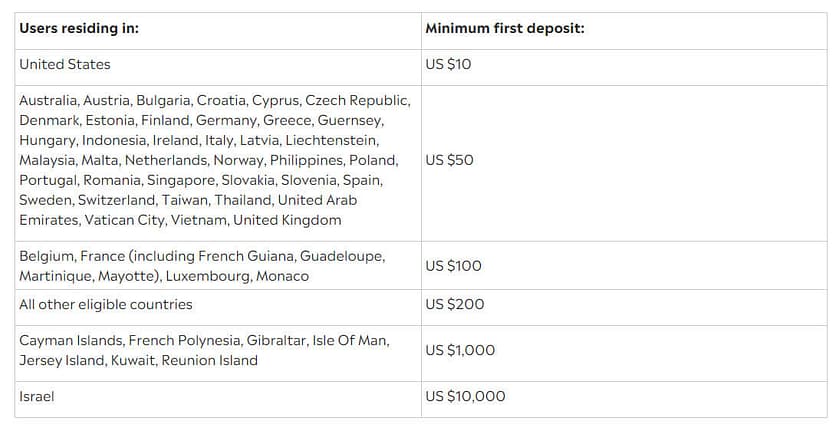Click the US $1,000 deposit value
This screenshot has width=839, height=428.
coord(460,350)
